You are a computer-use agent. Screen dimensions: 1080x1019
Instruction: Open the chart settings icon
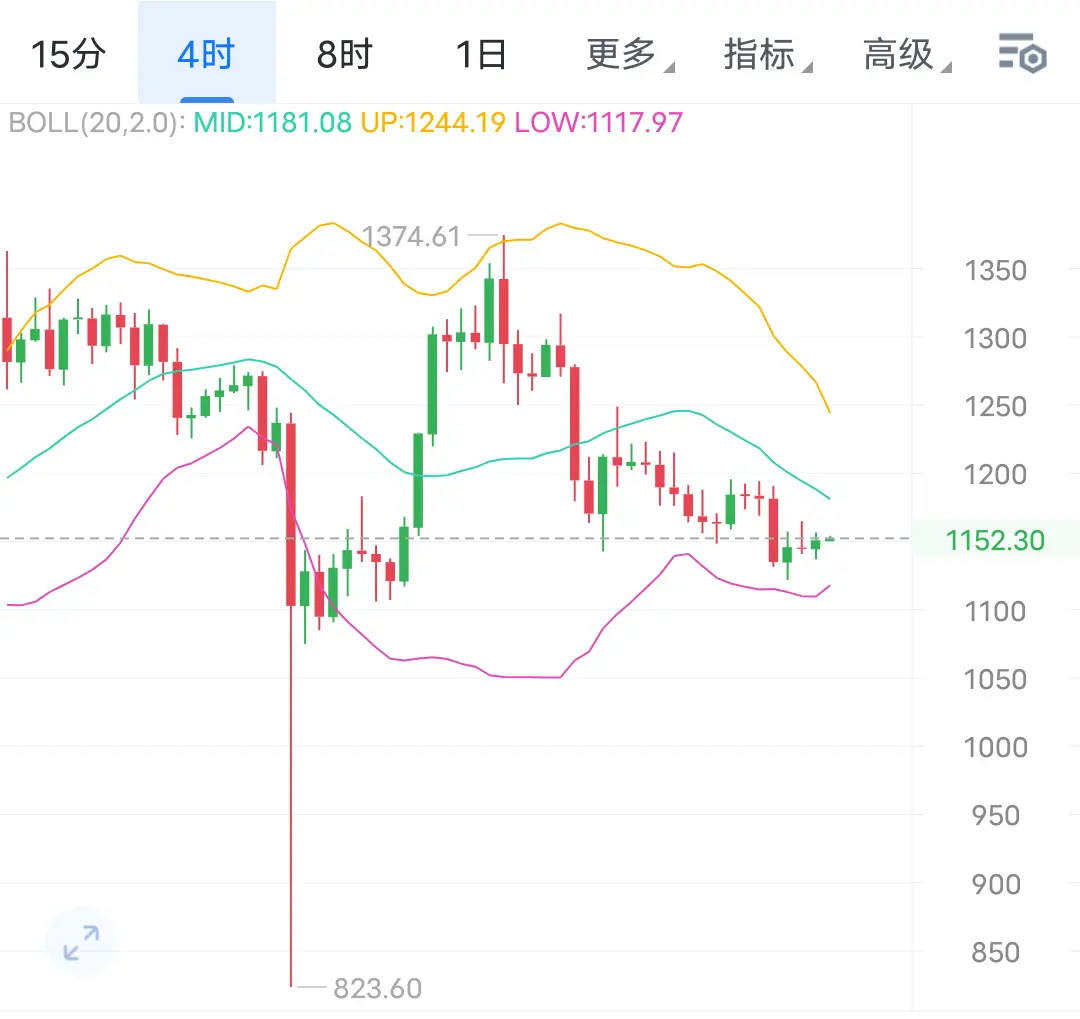(1021, 53)
